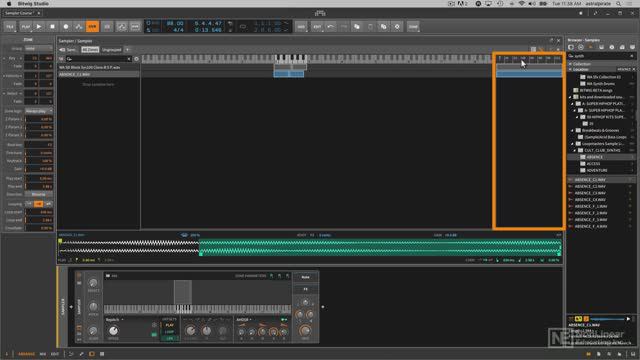Set Looping mode to Off
The image size is (640, 360).
29,204
